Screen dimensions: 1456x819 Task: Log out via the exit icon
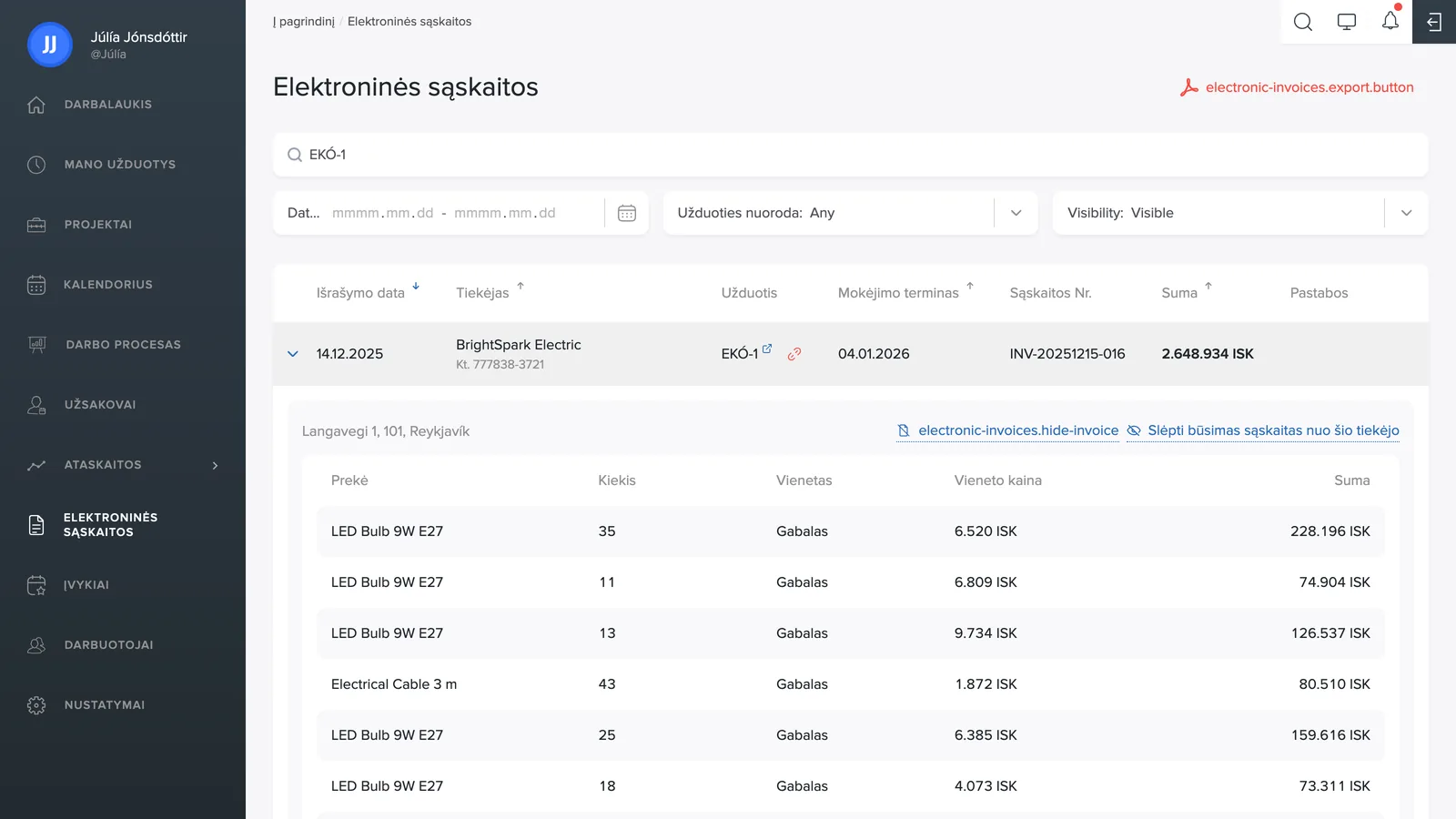(x=1434, y=22)
